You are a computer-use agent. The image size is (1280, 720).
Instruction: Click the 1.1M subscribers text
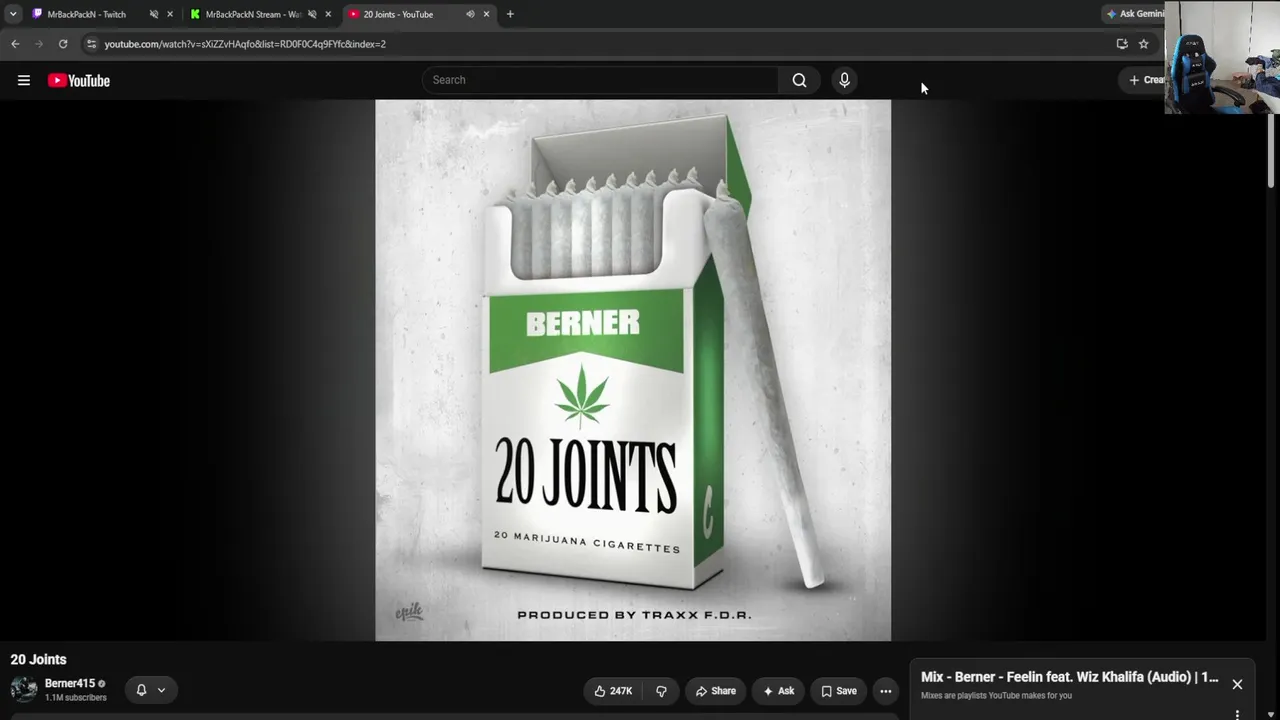pos(76,698)
